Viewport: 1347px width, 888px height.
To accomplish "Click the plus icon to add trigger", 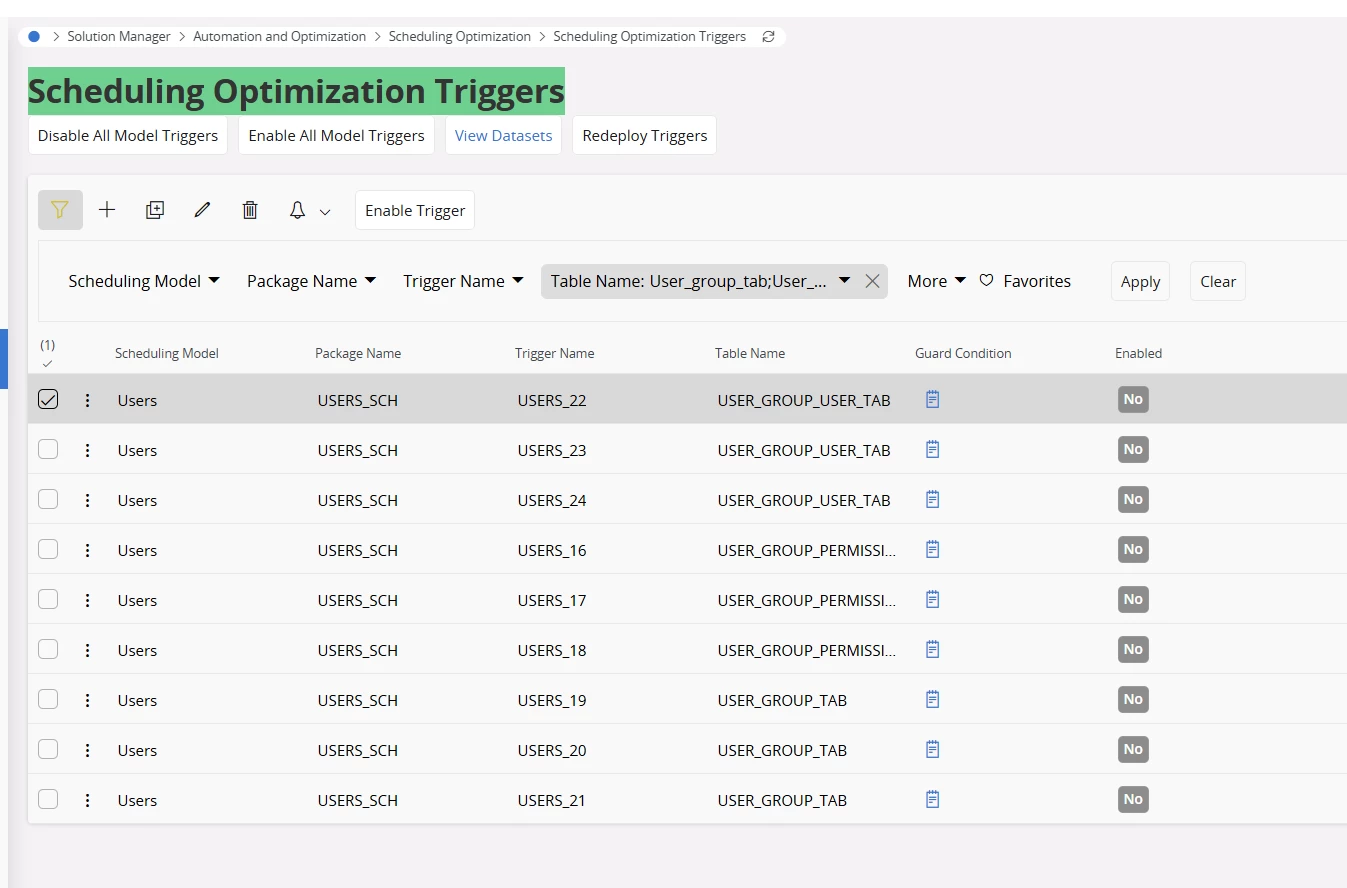I will (x=107, y=210).
